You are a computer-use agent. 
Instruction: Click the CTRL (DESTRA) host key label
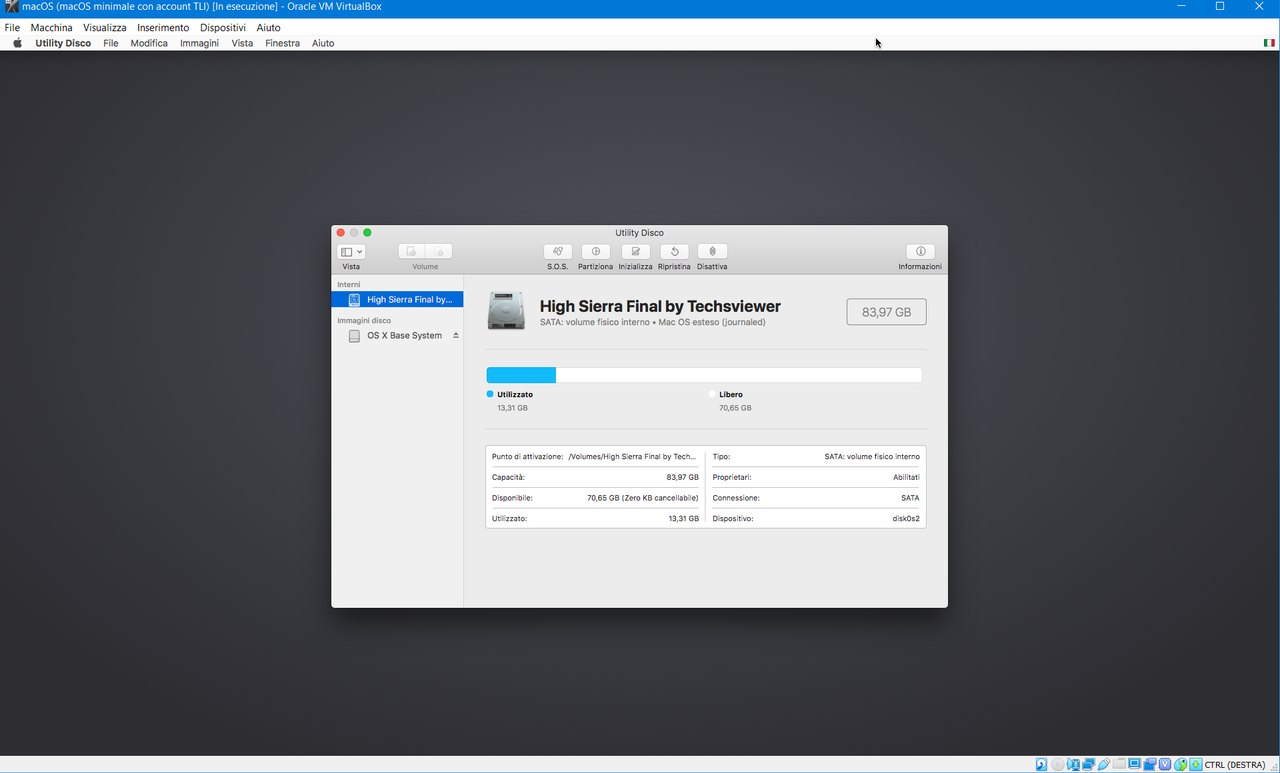pos(1235,765)
